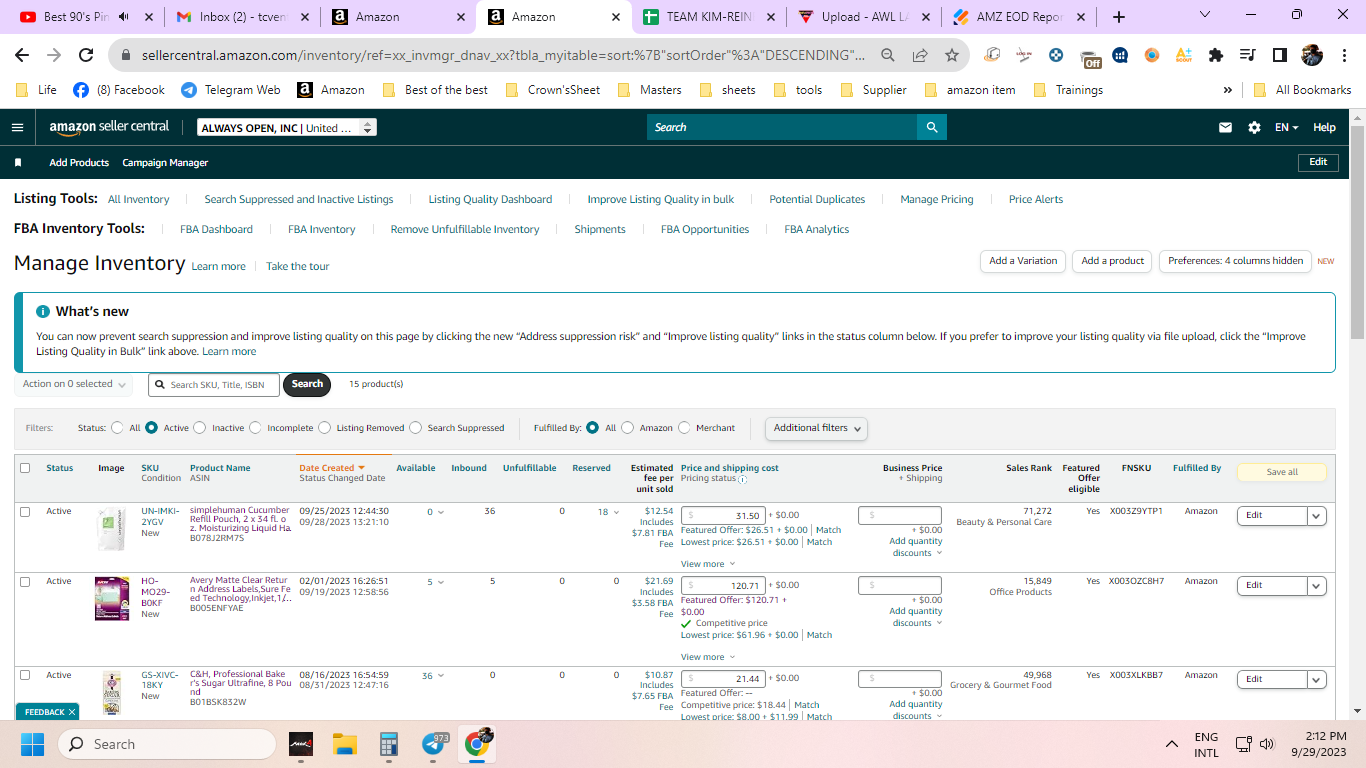Tick the select-all checkbox in the table header
This screenshot has height=768, width=1366.
click(25, 468)
